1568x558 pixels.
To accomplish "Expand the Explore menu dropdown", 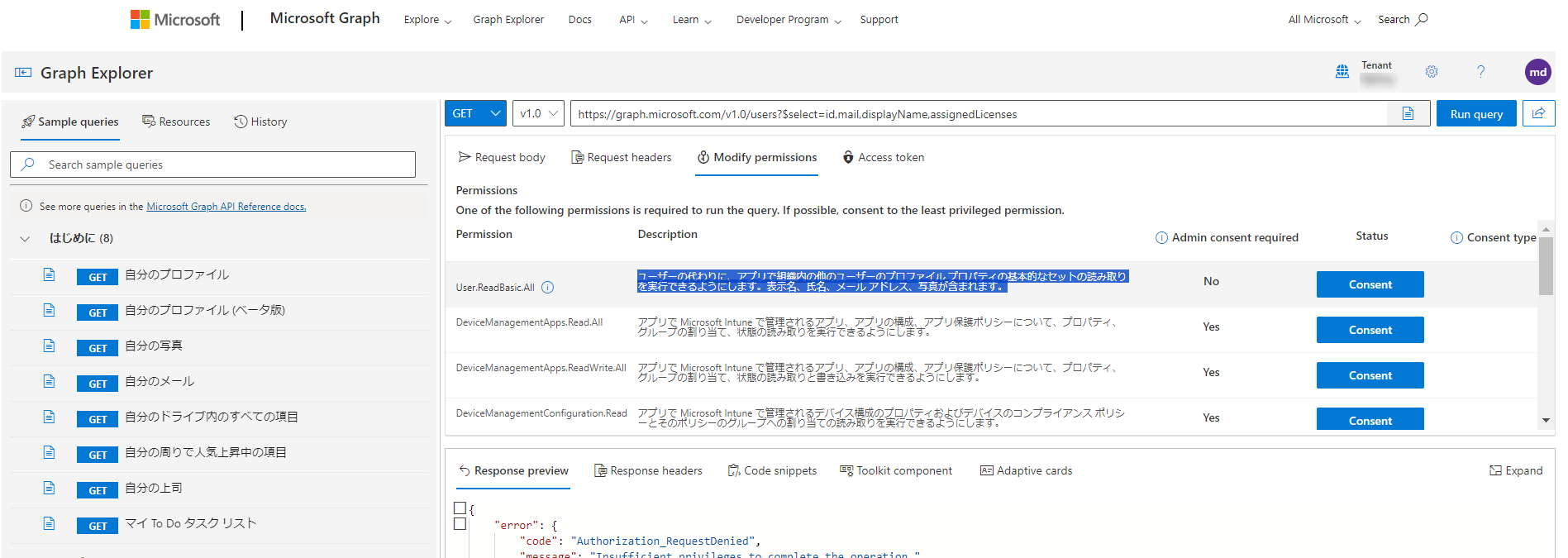I will (427, 20).
